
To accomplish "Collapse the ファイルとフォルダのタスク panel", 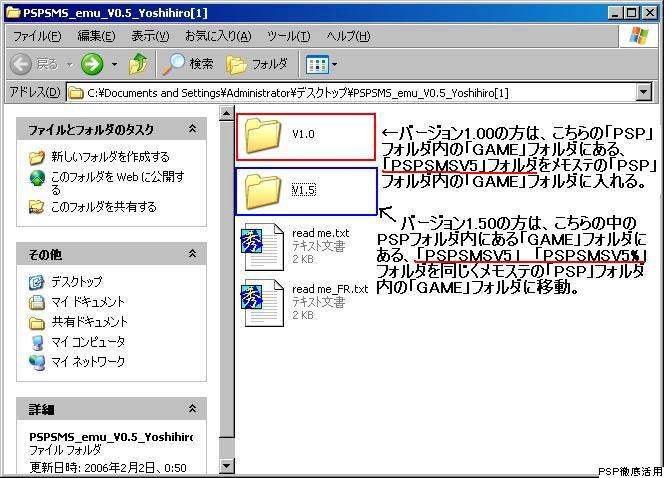I will point(193,128).
